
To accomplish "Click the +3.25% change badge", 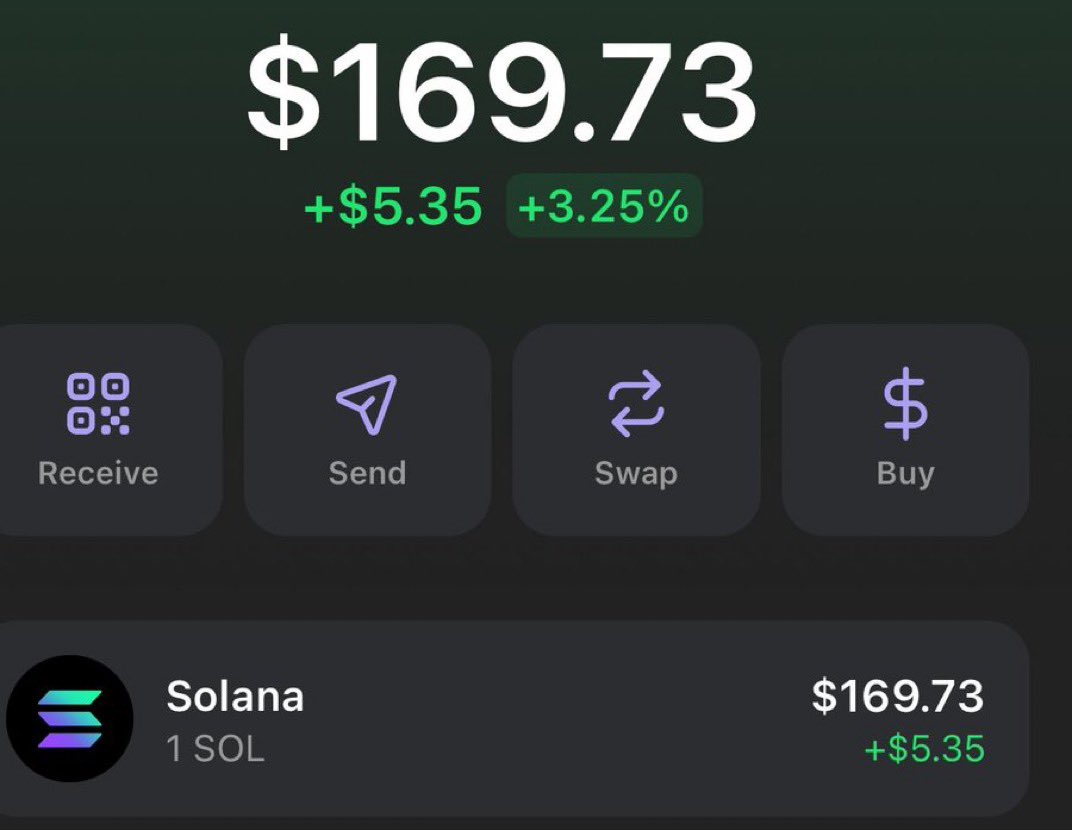I will (604, 206).
